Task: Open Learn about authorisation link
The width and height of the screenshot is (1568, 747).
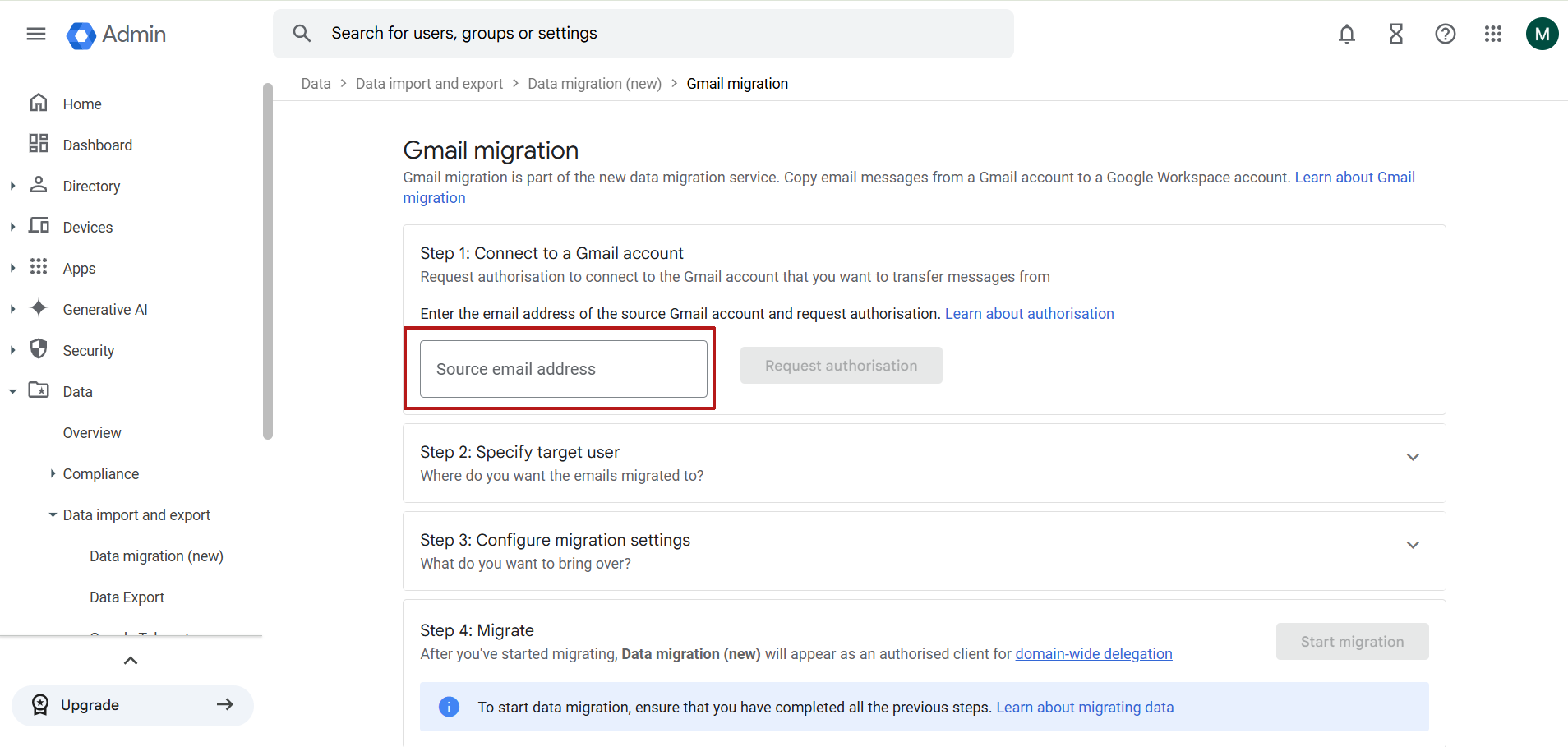Action: pos(1029,314)
